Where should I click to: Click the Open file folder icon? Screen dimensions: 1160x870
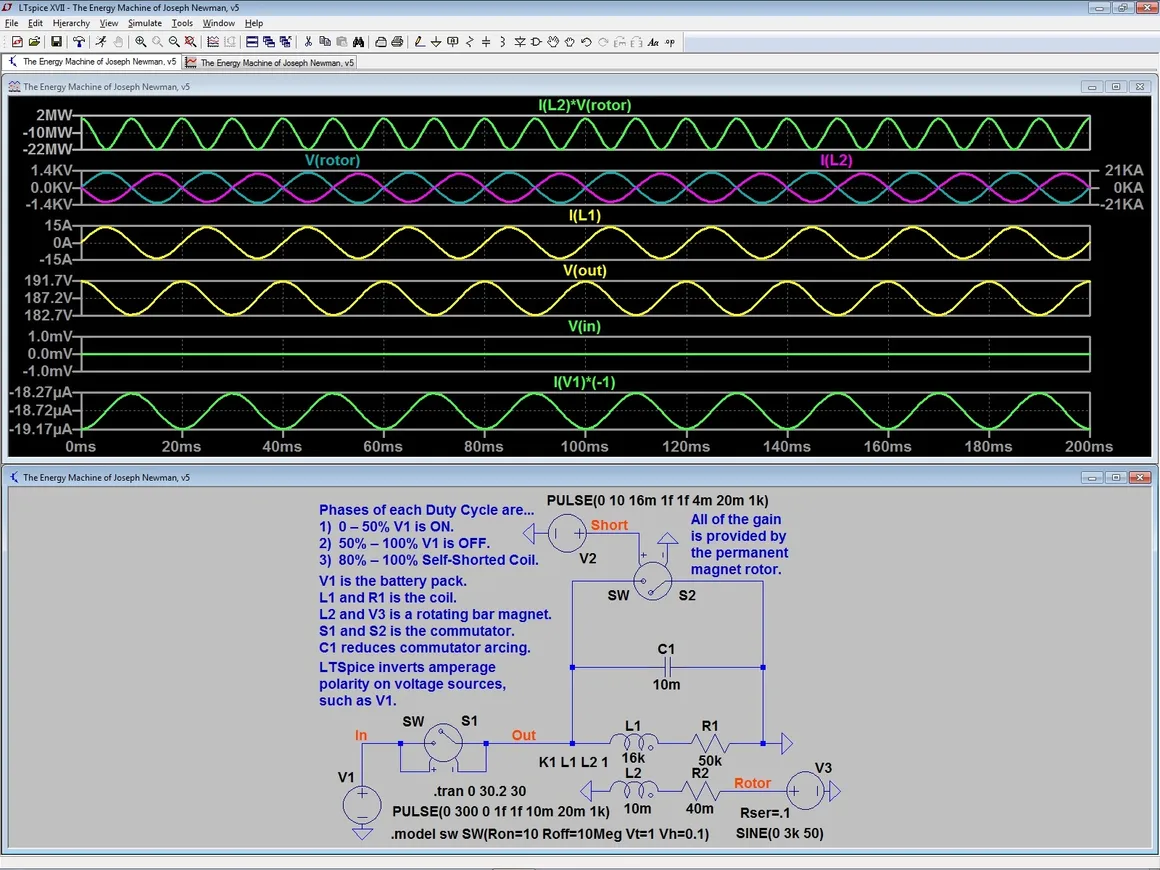[x=34, y=42]
